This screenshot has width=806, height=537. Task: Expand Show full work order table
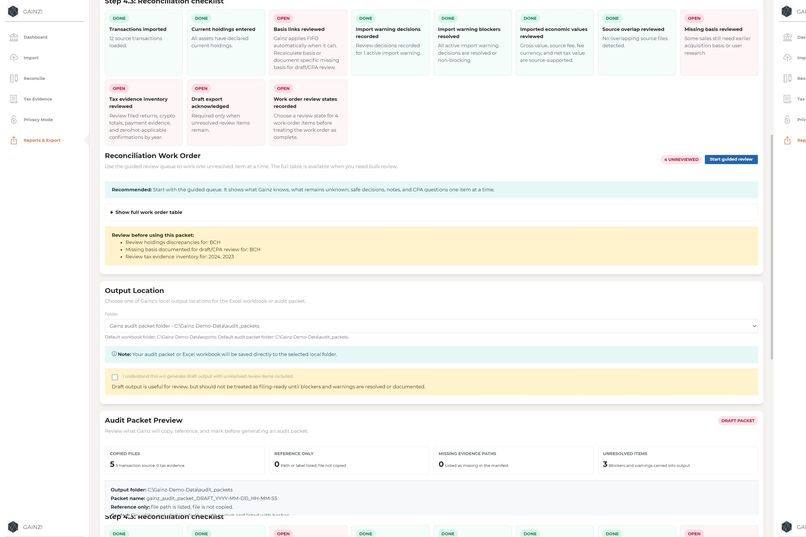[146, 212]
